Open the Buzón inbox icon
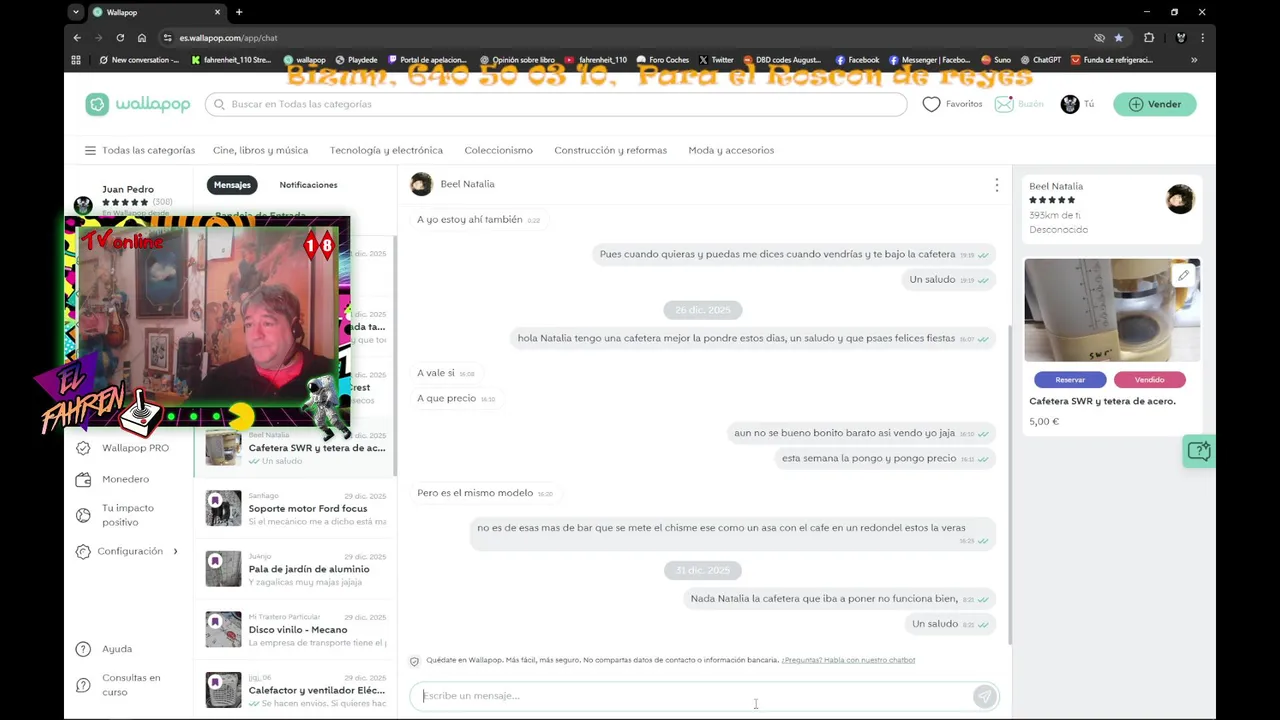The width and height of the screenshot is (1280, 720). click(x=1003, y=104)
